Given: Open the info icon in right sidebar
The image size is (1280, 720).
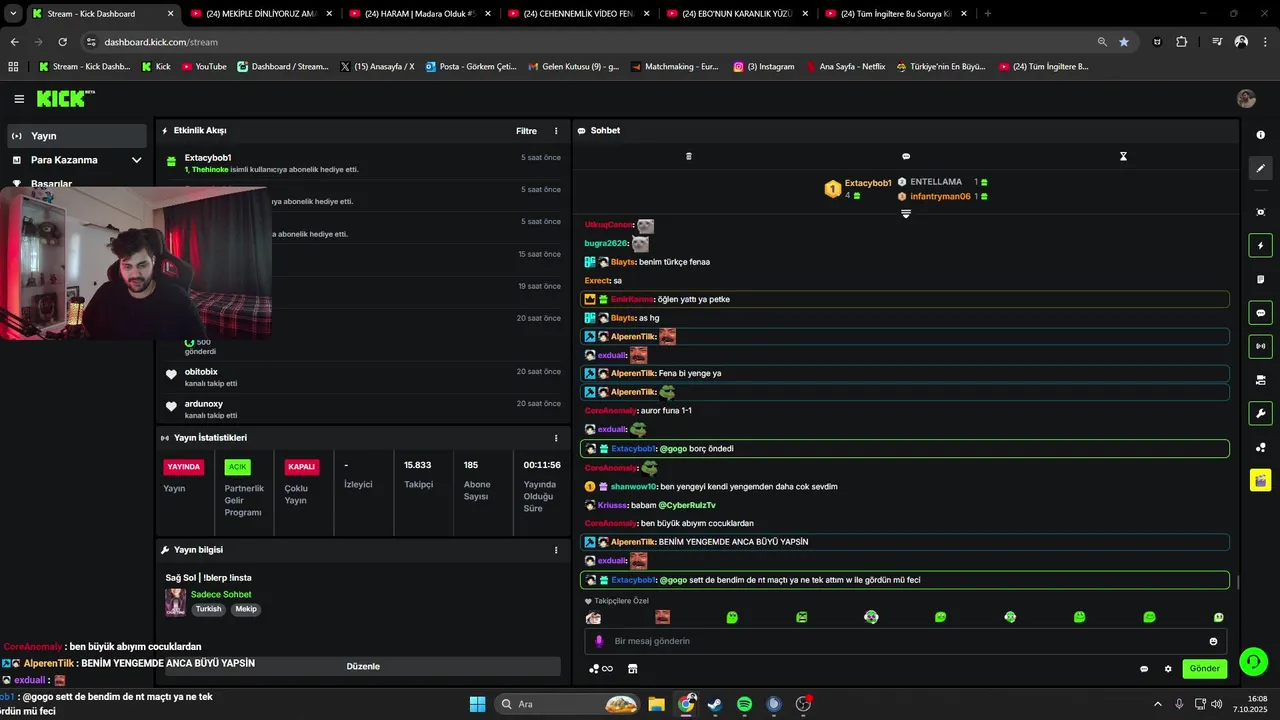Looking at the screenshot, I should point(1260,135).
